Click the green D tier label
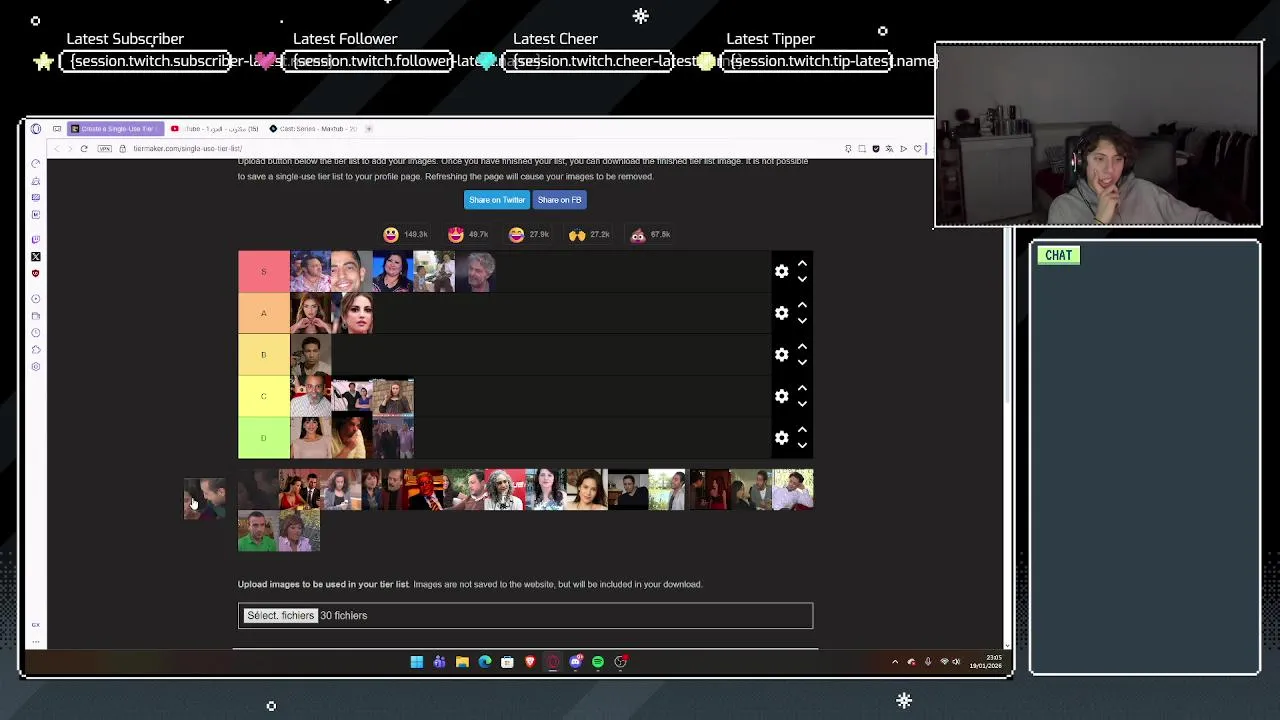Screen dimensions: 1280x720 (264, 437)
